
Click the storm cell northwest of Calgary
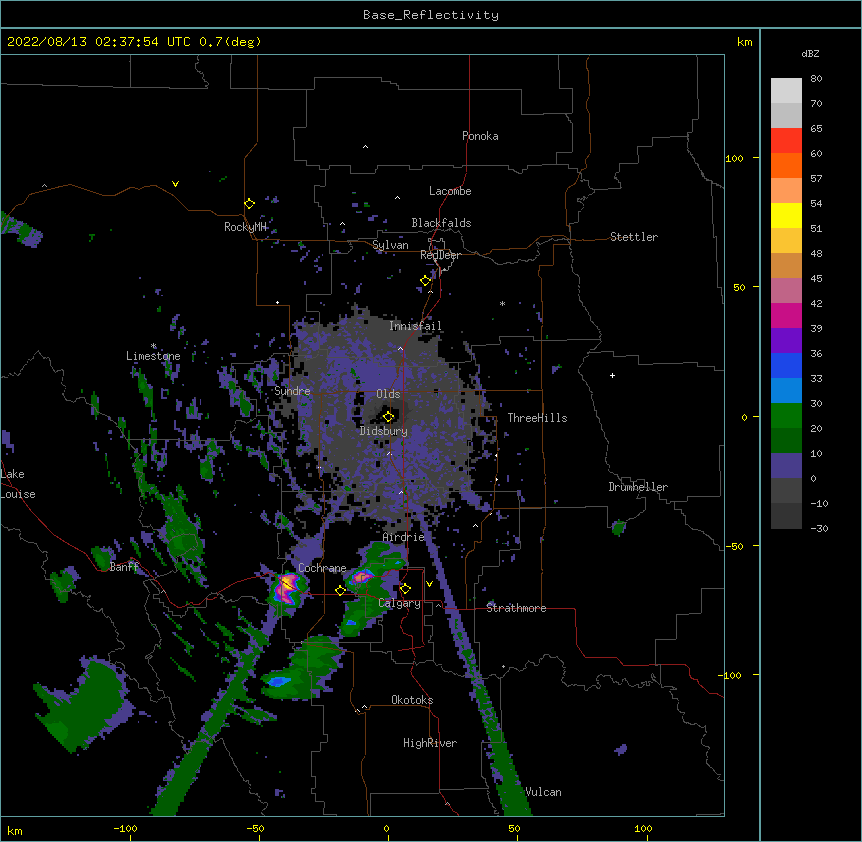361,577
